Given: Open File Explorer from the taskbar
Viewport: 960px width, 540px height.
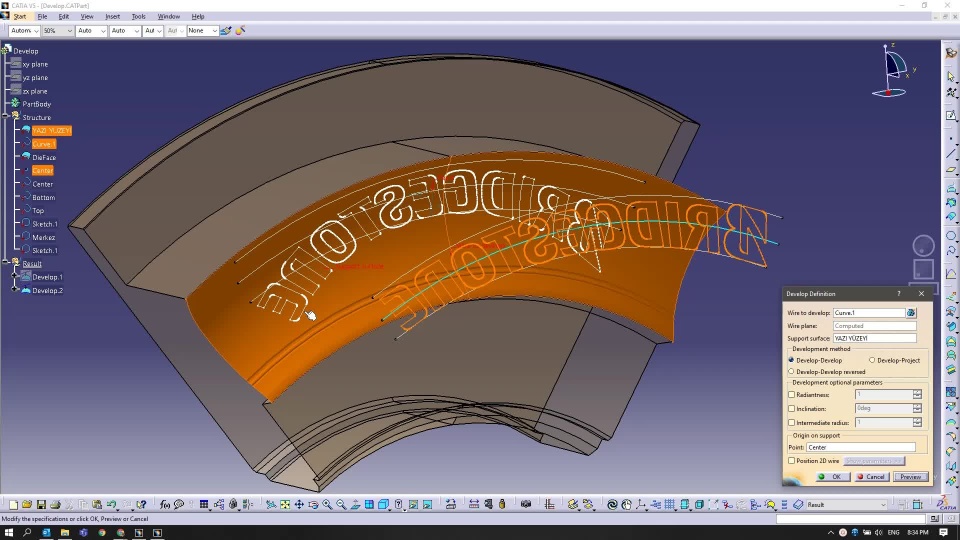Looking at the screenshot, I should (64, 533).
